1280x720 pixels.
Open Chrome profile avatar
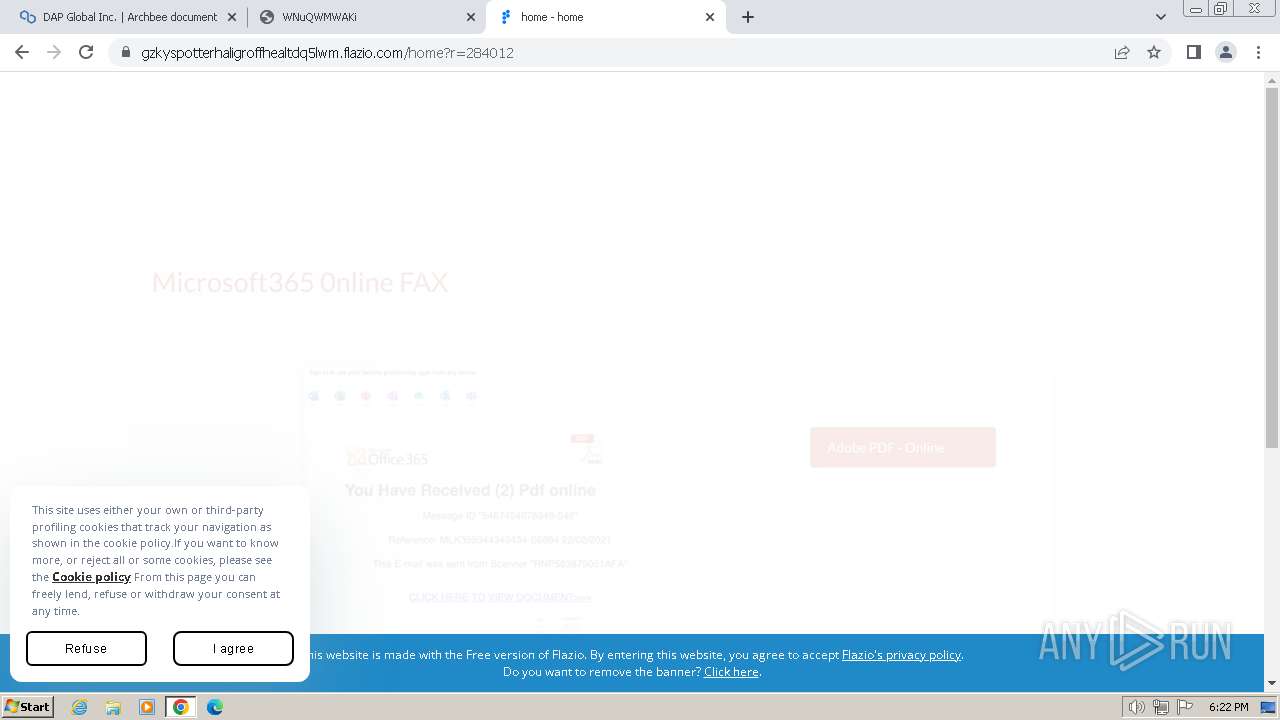tap(1226, 52)
